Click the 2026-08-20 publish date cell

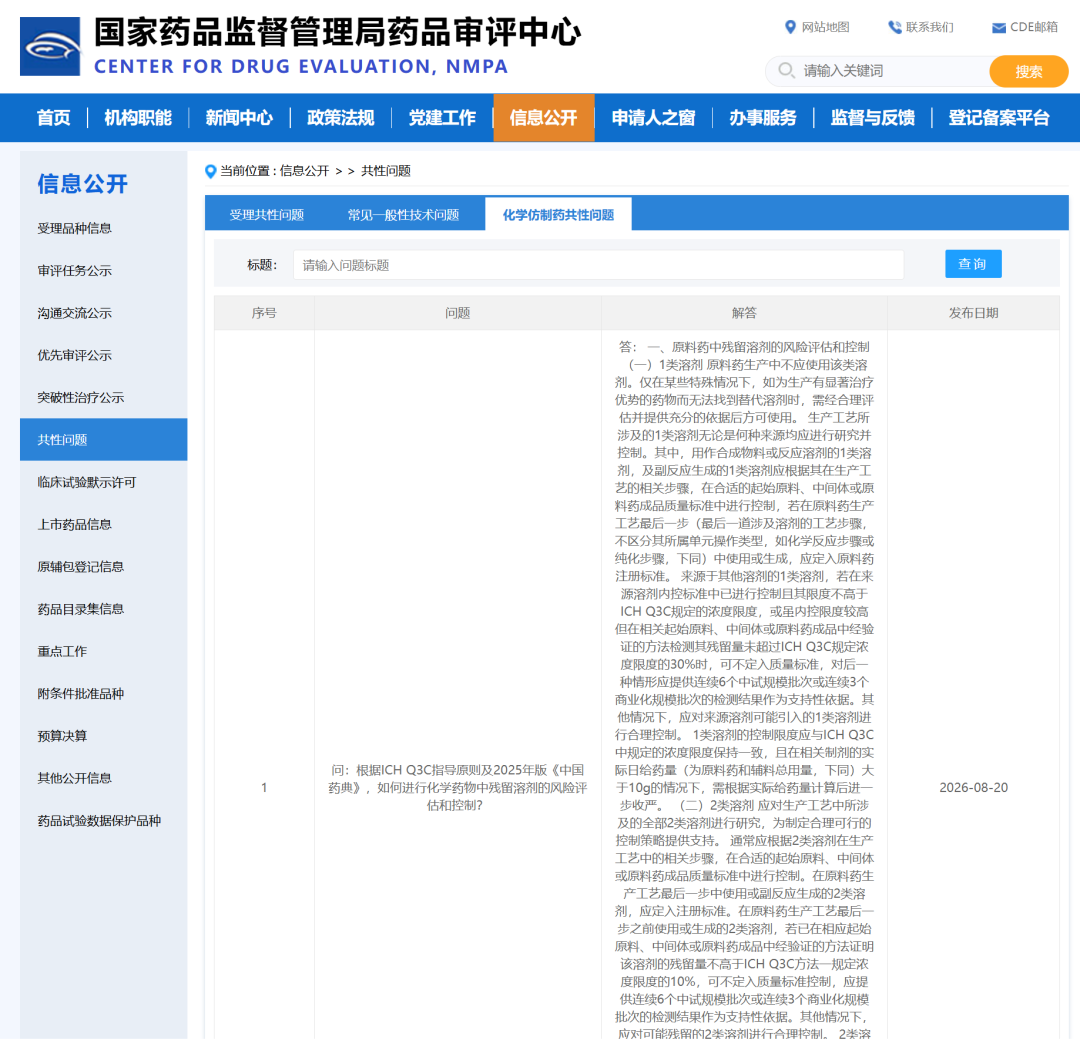click(x=973, y=787)
